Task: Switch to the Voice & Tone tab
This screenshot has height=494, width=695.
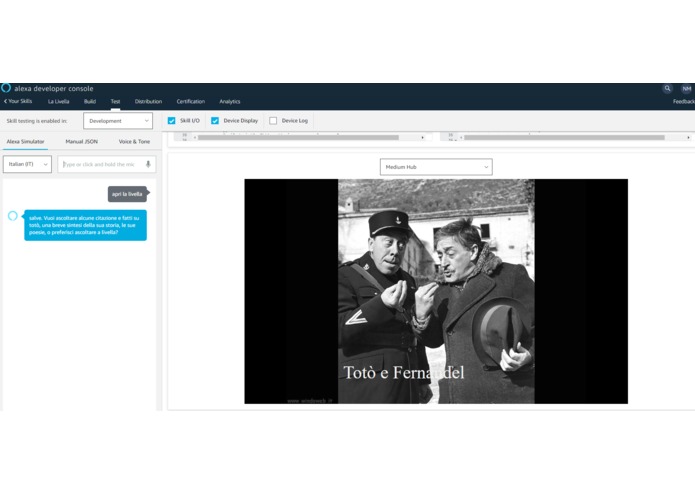Action: pyautogui.click(x=134, y=141)
